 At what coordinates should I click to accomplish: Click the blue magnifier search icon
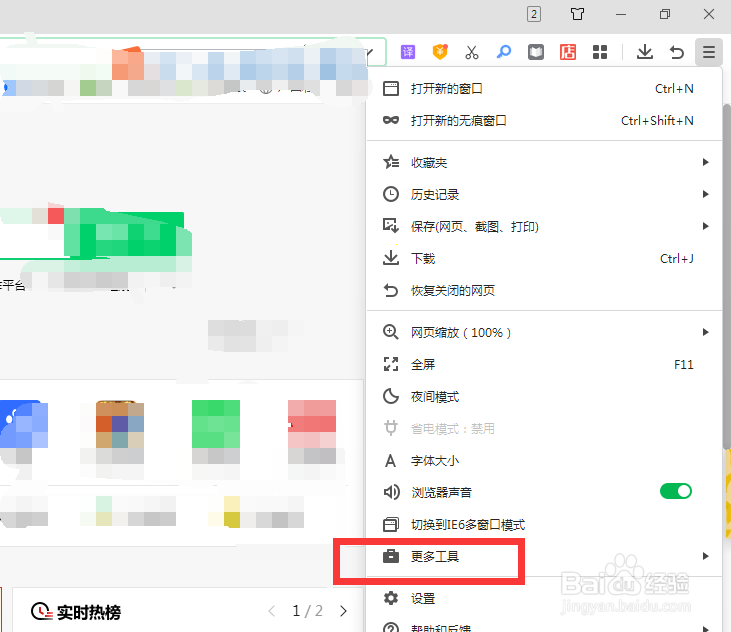503,52
